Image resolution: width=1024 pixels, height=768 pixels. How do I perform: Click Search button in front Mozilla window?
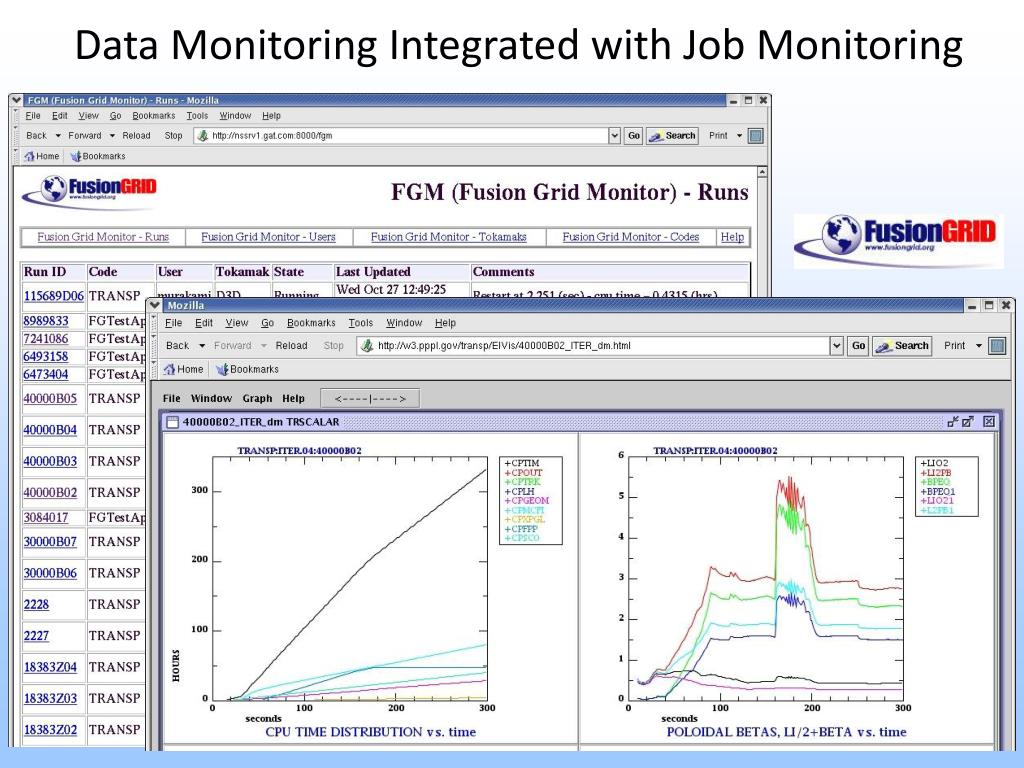[903, 345]
